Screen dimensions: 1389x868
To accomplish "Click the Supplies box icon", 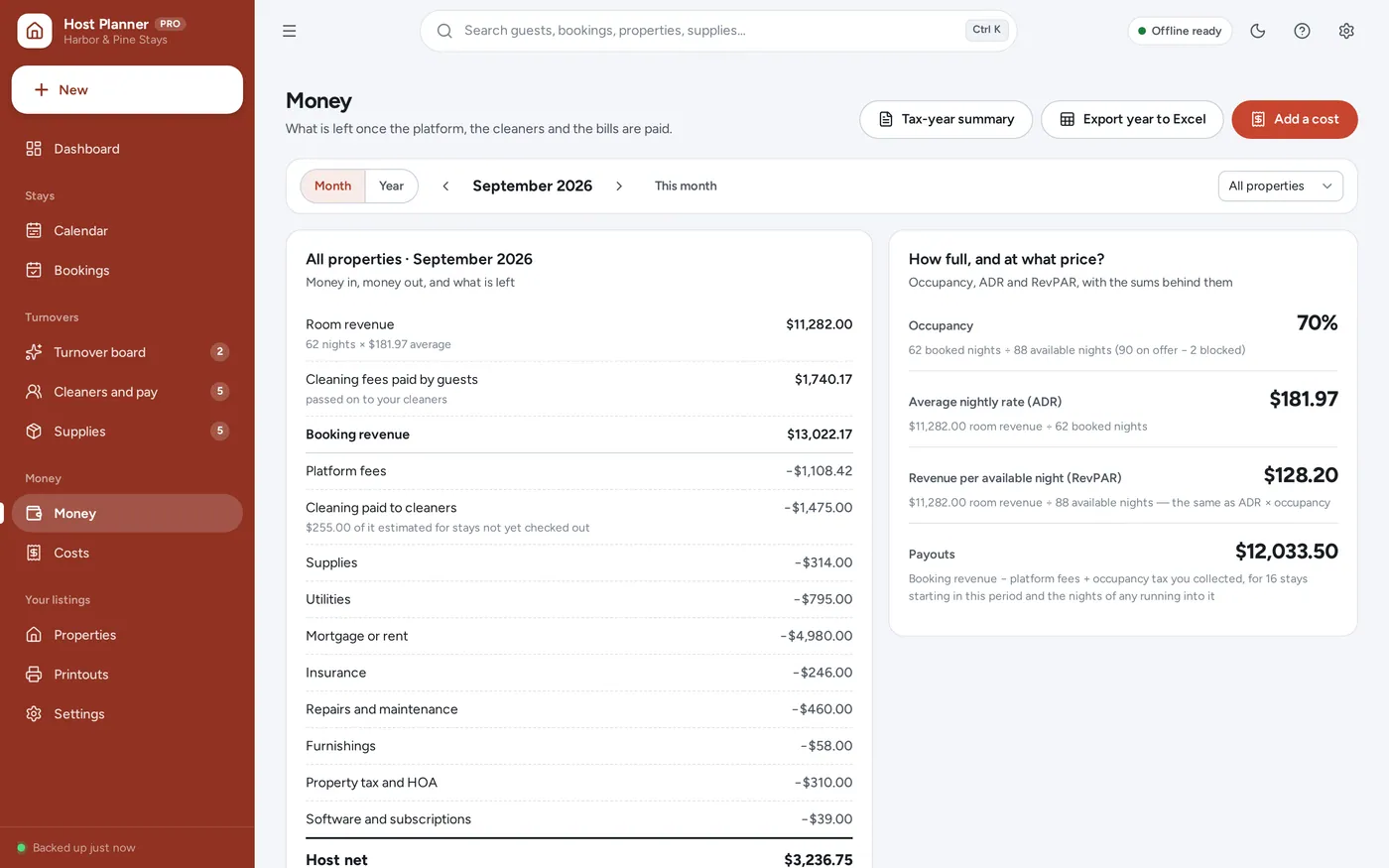I will (34, 432).
